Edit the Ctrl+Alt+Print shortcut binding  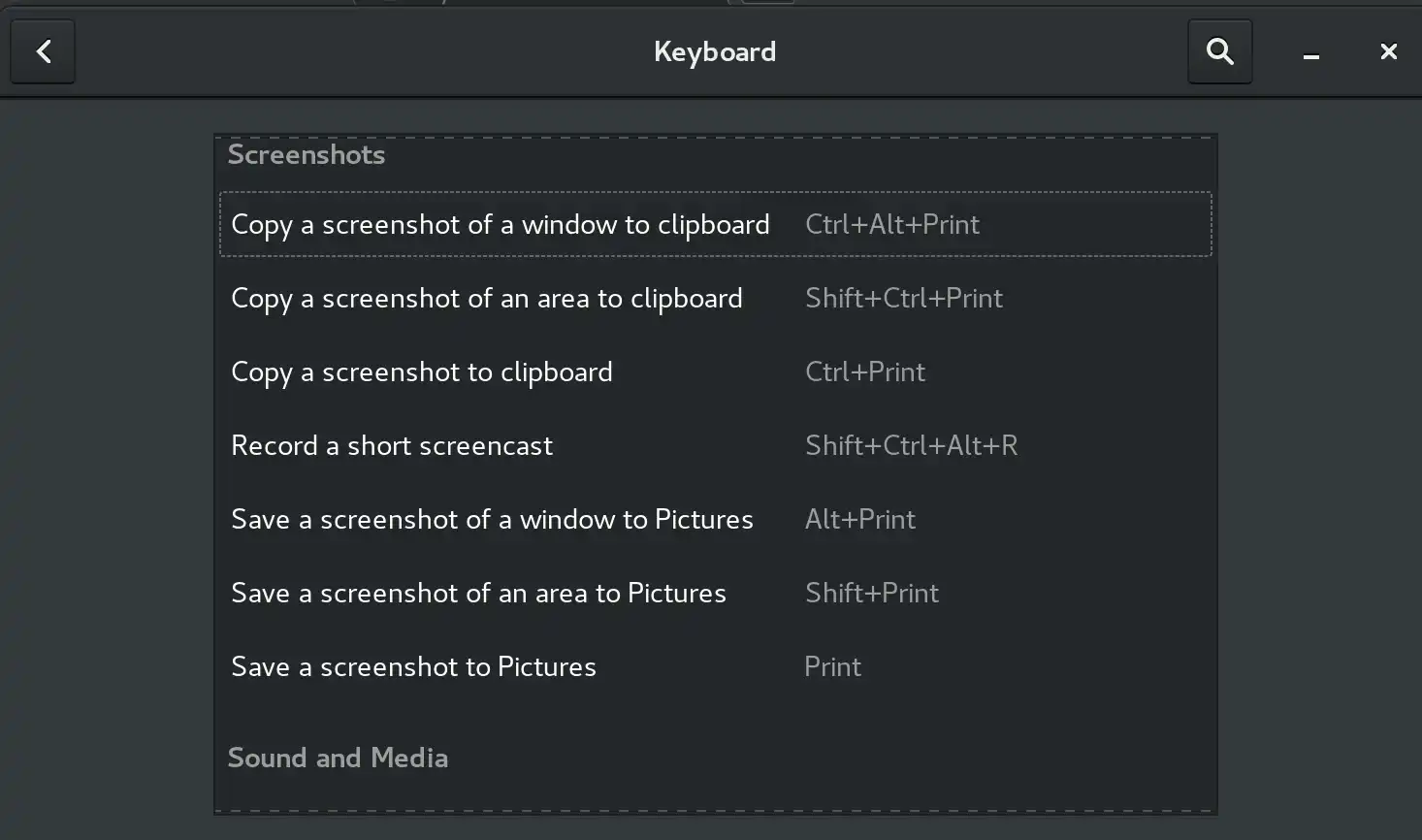click(891, 225)
